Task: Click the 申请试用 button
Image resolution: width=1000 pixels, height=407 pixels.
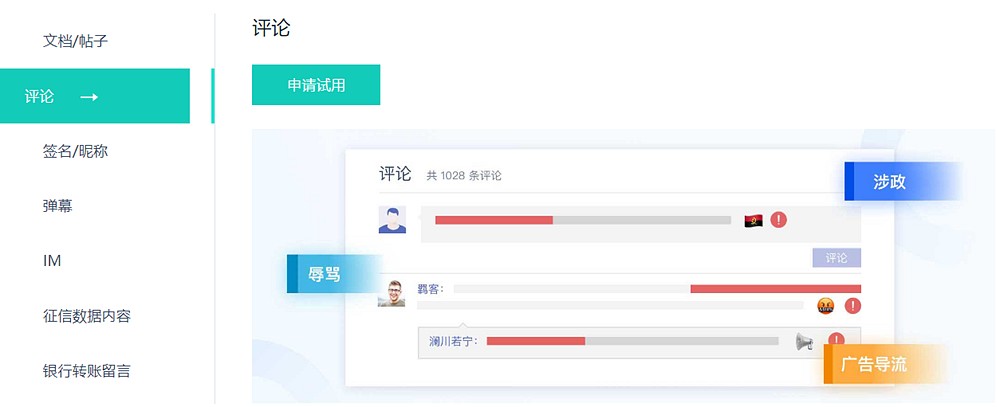Action: pos(316,85)
